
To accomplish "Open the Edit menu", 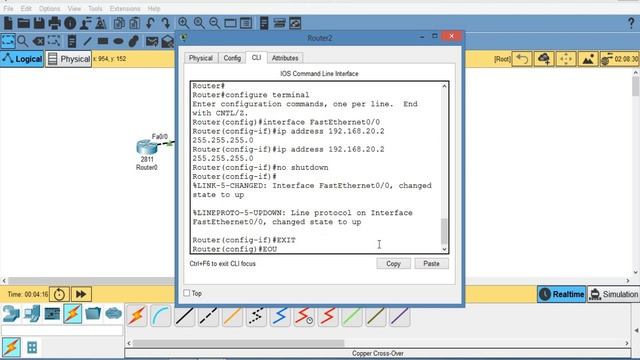I will [x=26, y=8].
